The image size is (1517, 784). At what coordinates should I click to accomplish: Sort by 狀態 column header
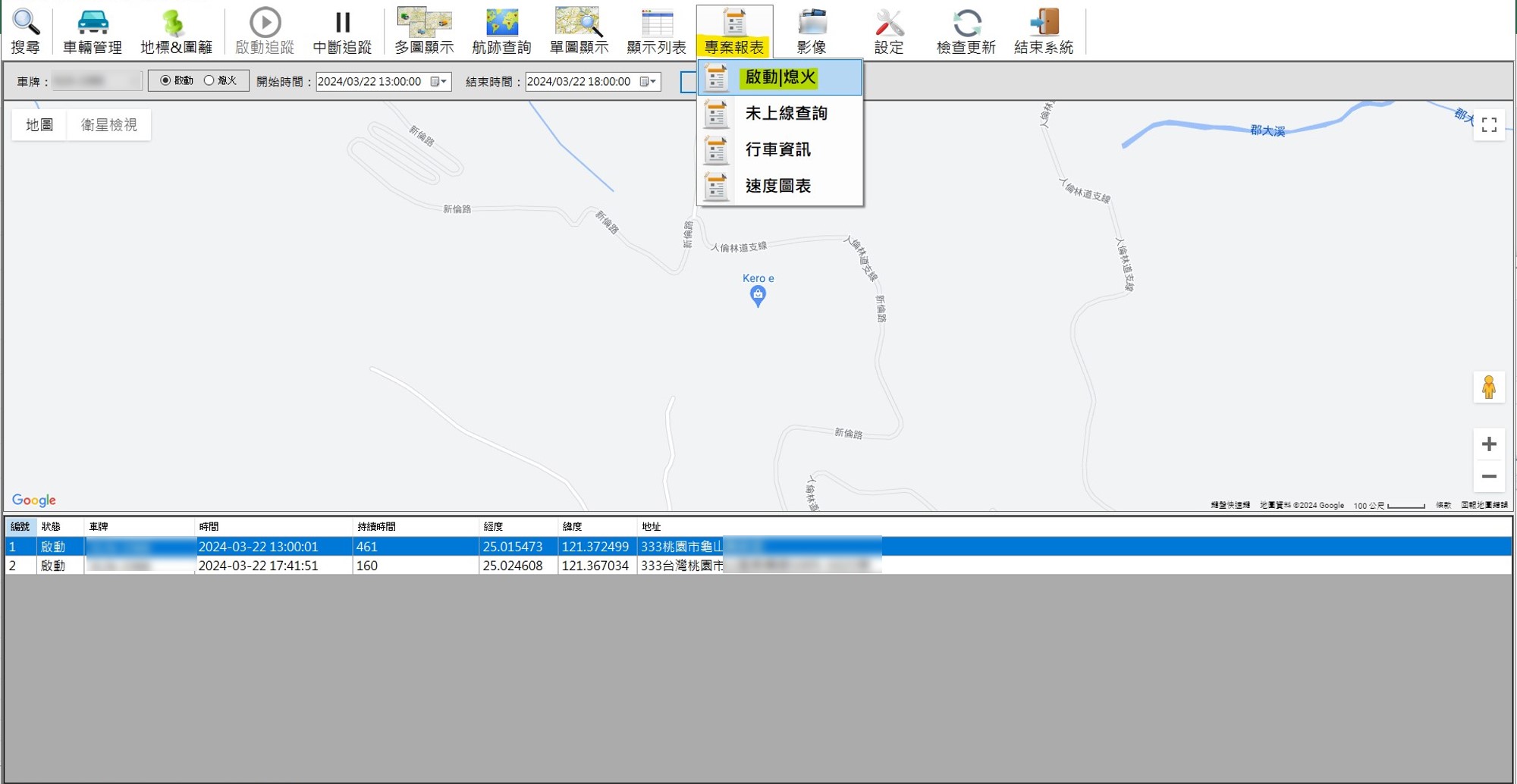pos(60,526)
